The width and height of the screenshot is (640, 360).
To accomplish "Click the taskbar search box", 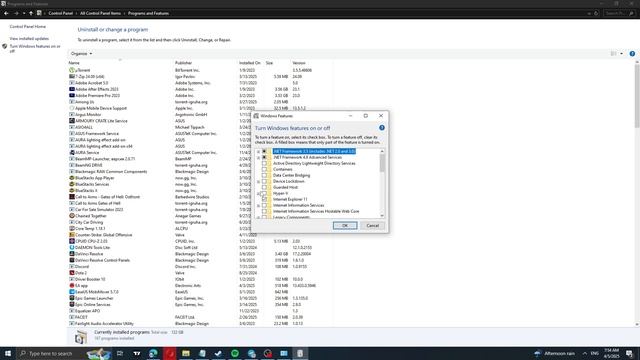I will [50, 353].
